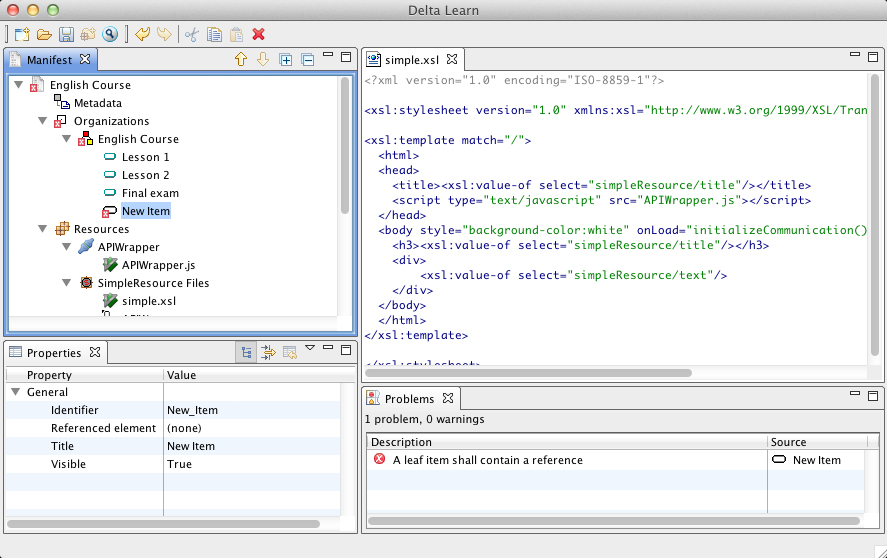Collapse the Resources node
Viewport: 887px width, 558px height.
(x=42, y=229)
